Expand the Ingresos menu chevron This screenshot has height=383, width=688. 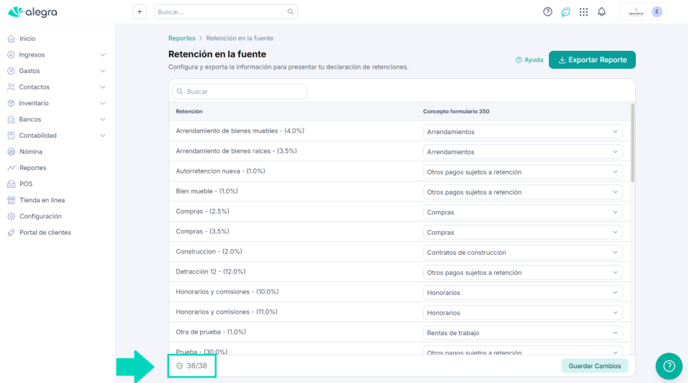[103, 55]
